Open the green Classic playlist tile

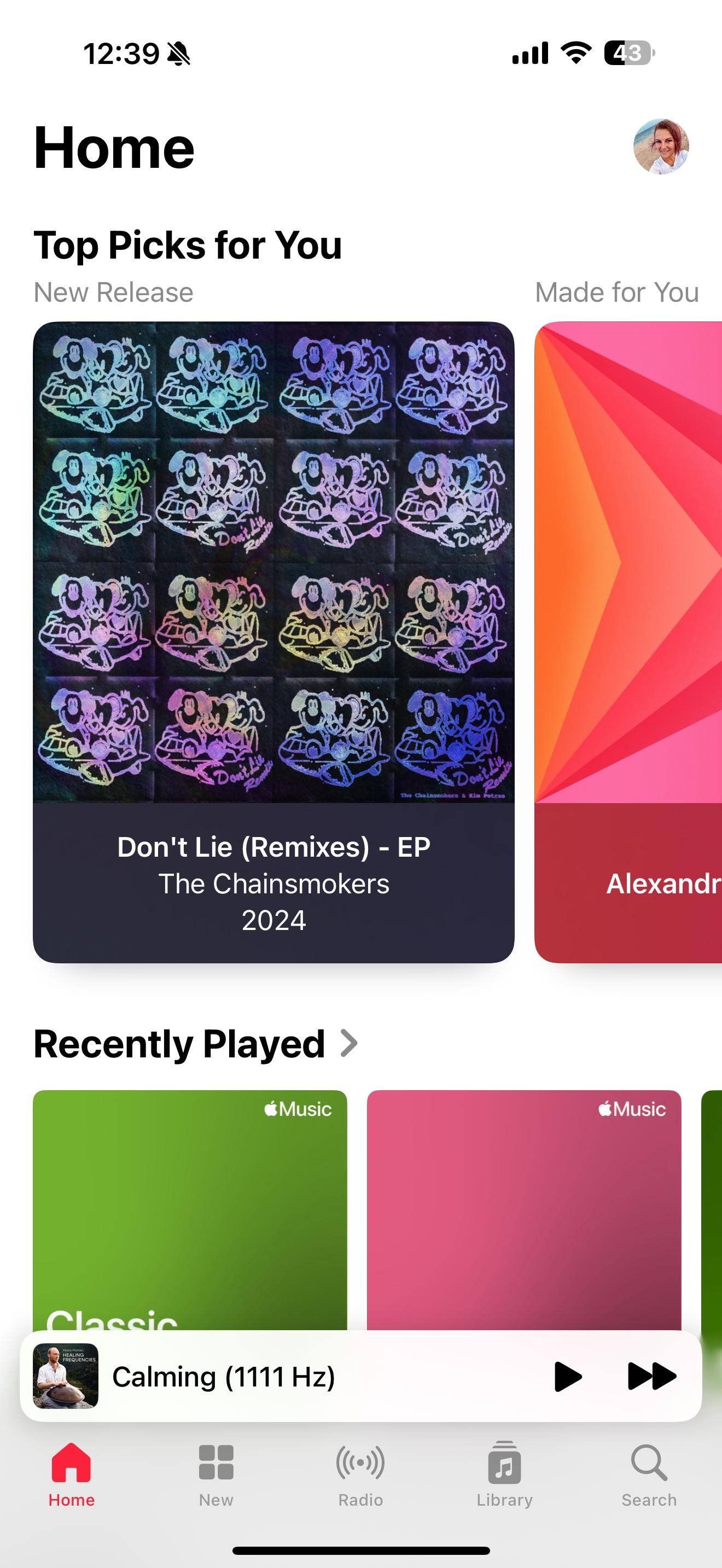click(190, 1210)
